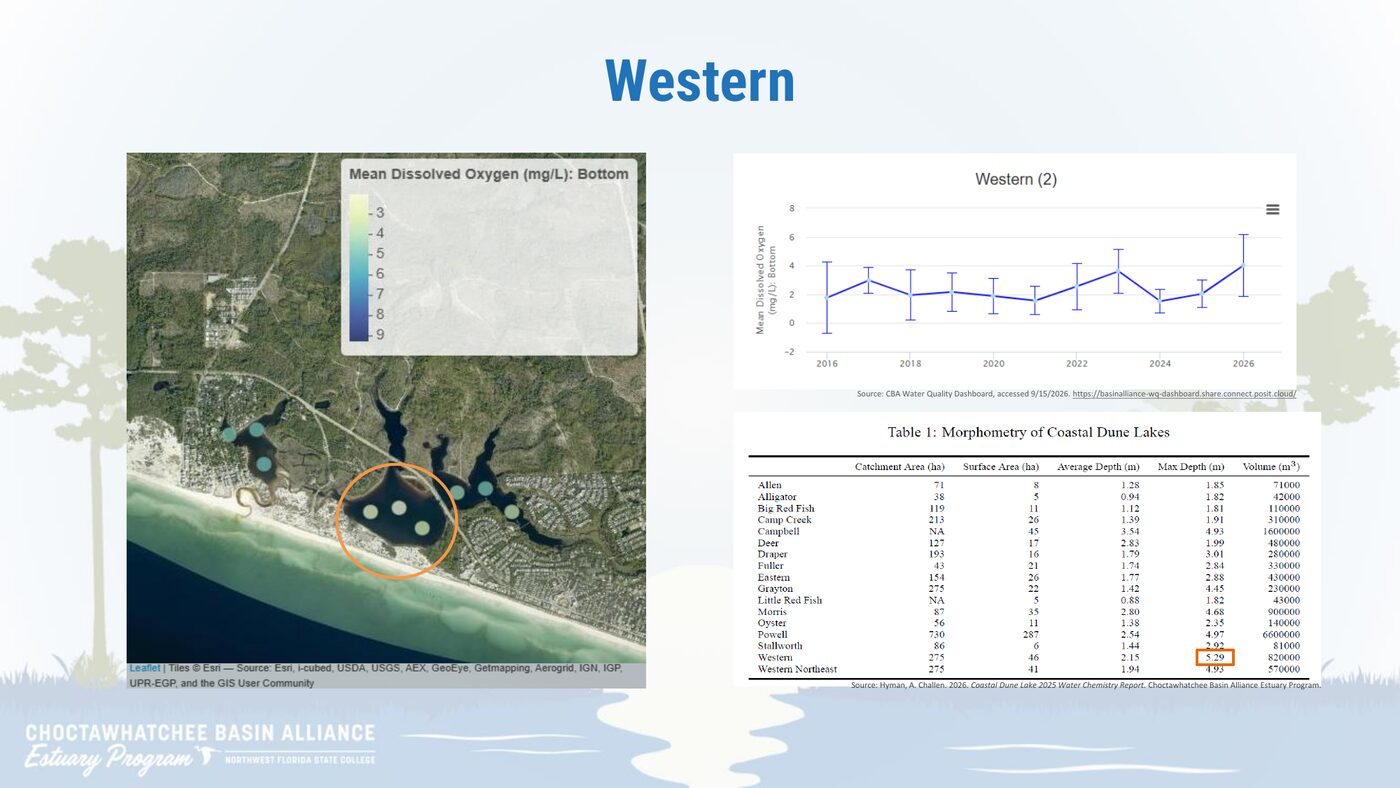The width and height of the screenshot is (1400, 788).
Task: Click the Hyman source citation under table
Action: [x=1086, y=685]
